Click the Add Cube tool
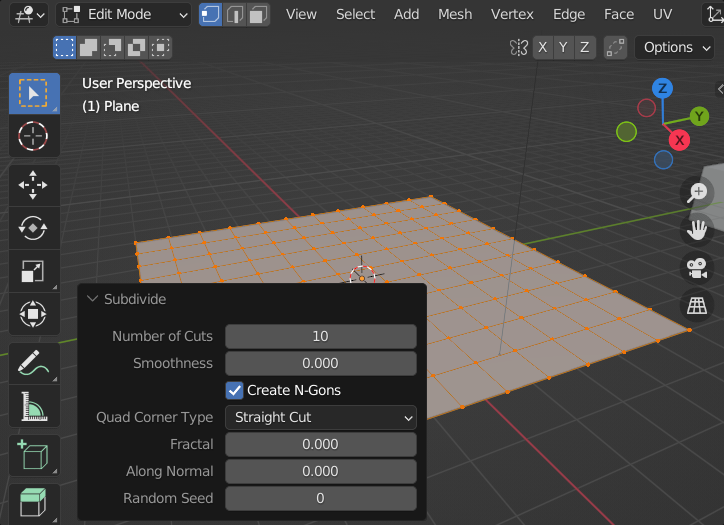 (34, 456)
